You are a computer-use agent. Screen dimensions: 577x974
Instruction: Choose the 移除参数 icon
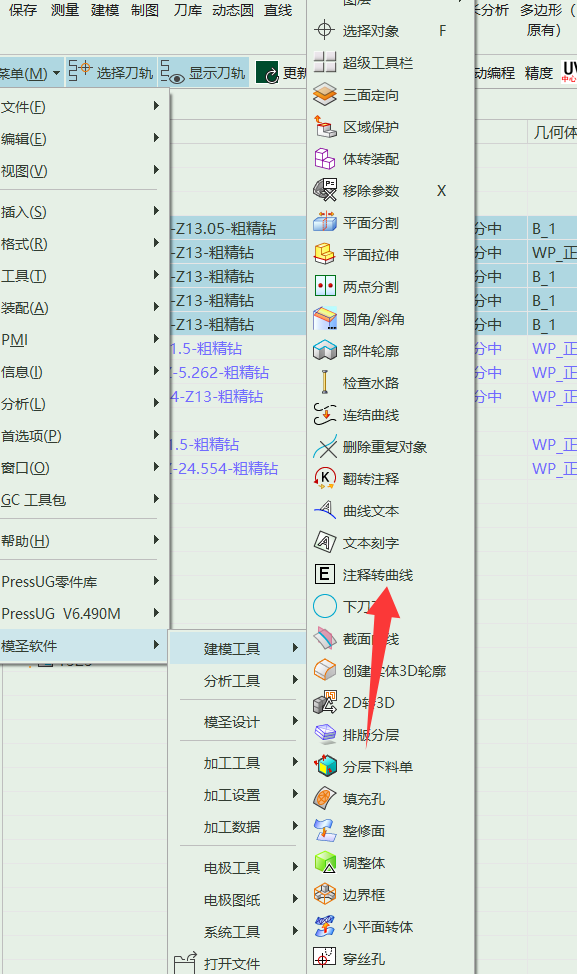coord(325,191)
